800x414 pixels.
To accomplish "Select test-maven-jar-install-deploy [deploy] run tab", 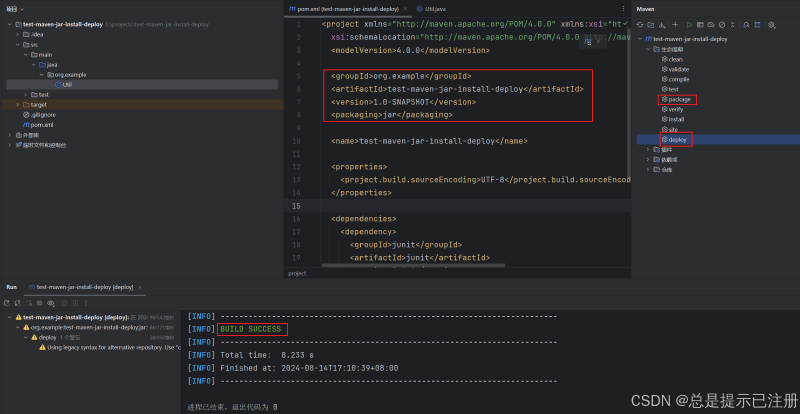I will (x=82, y=287).
